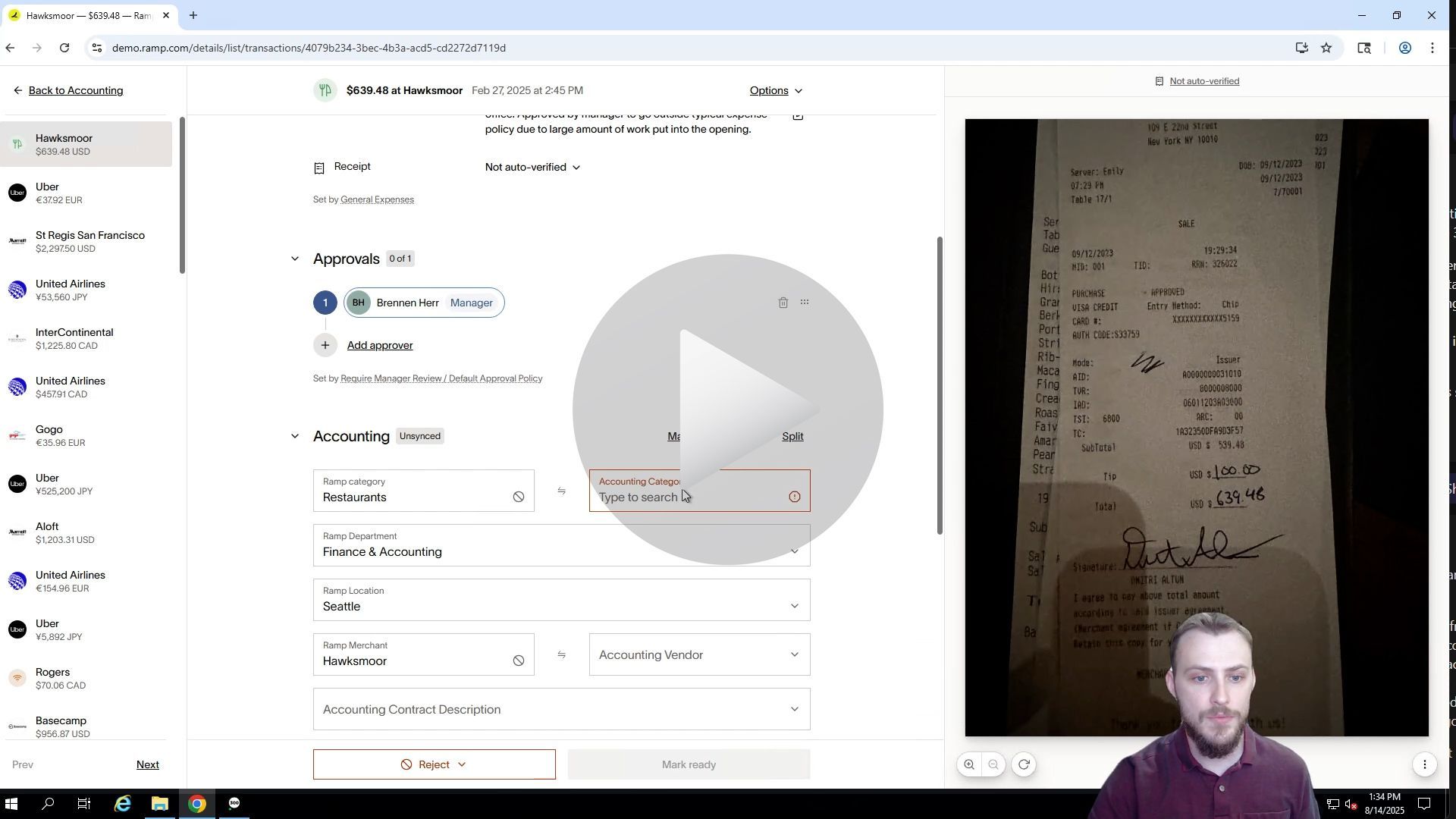Click the Reject button

434,764
